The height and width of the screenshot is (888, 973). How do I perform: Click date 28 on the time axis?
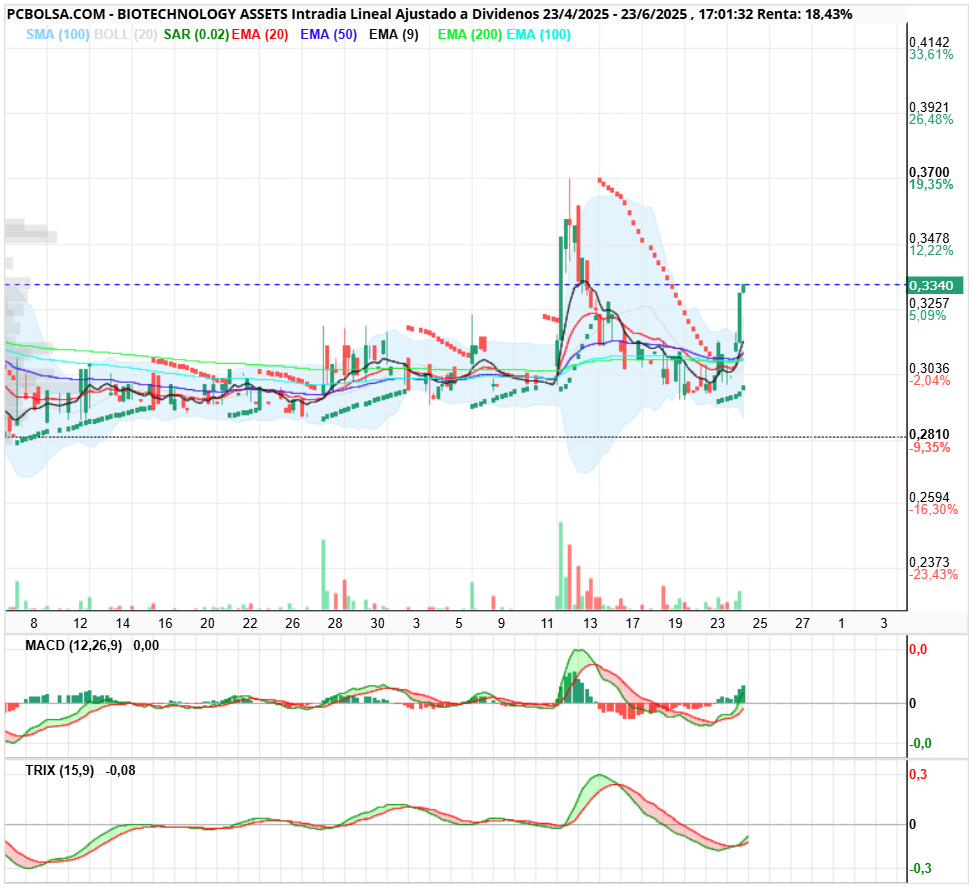(x=335, y=623)
